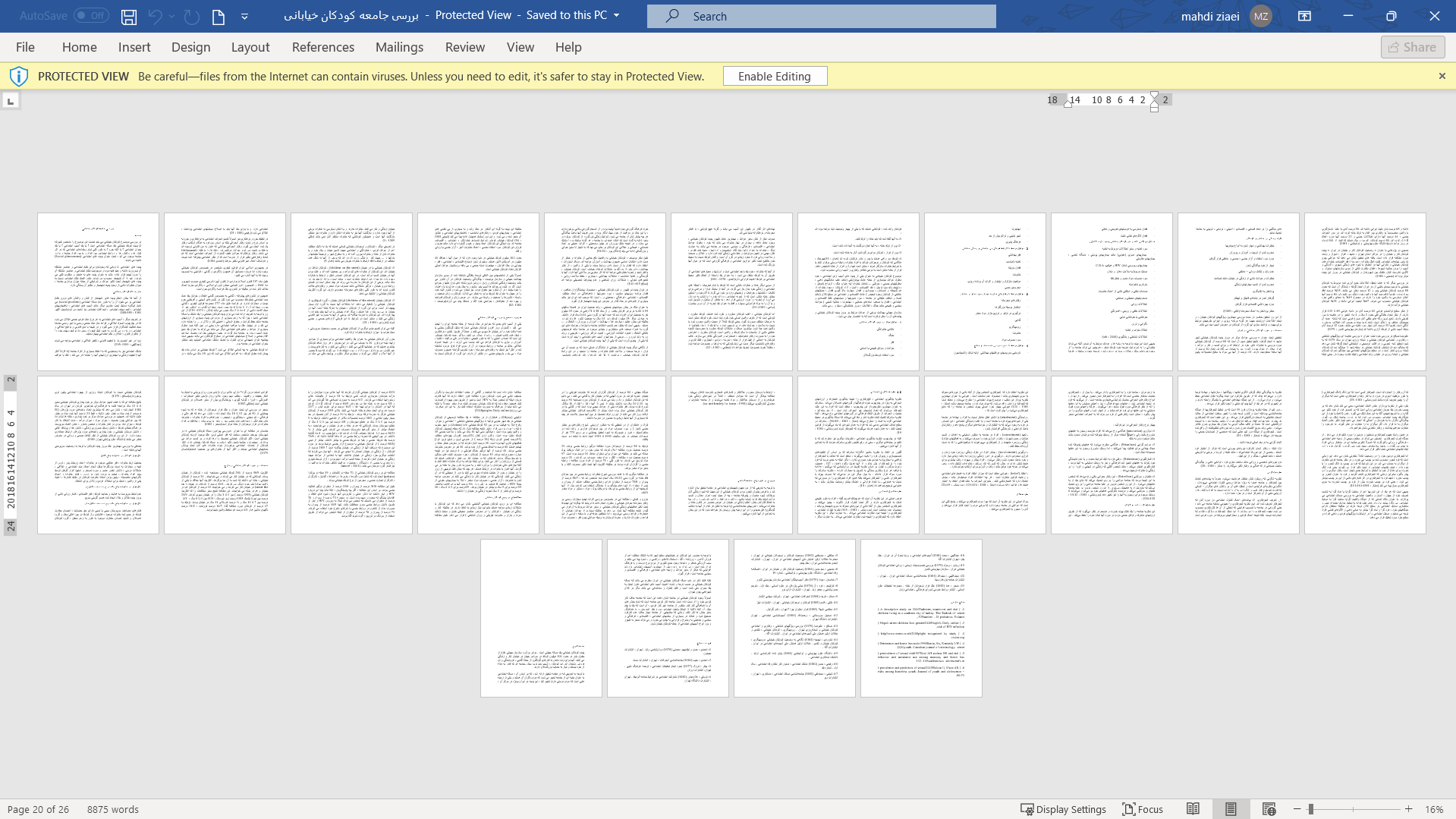
Task: Click the first line indent marker on ruler
Action: [1154, 96]
